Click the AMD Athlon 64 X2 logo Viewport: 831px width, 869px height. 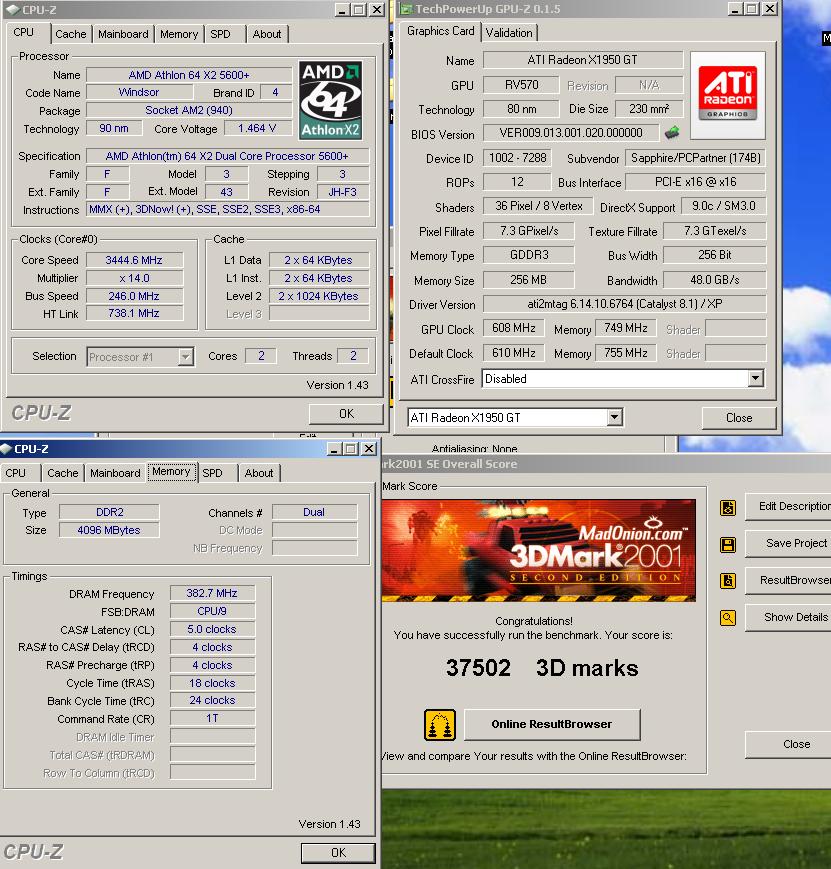[330, 100]
